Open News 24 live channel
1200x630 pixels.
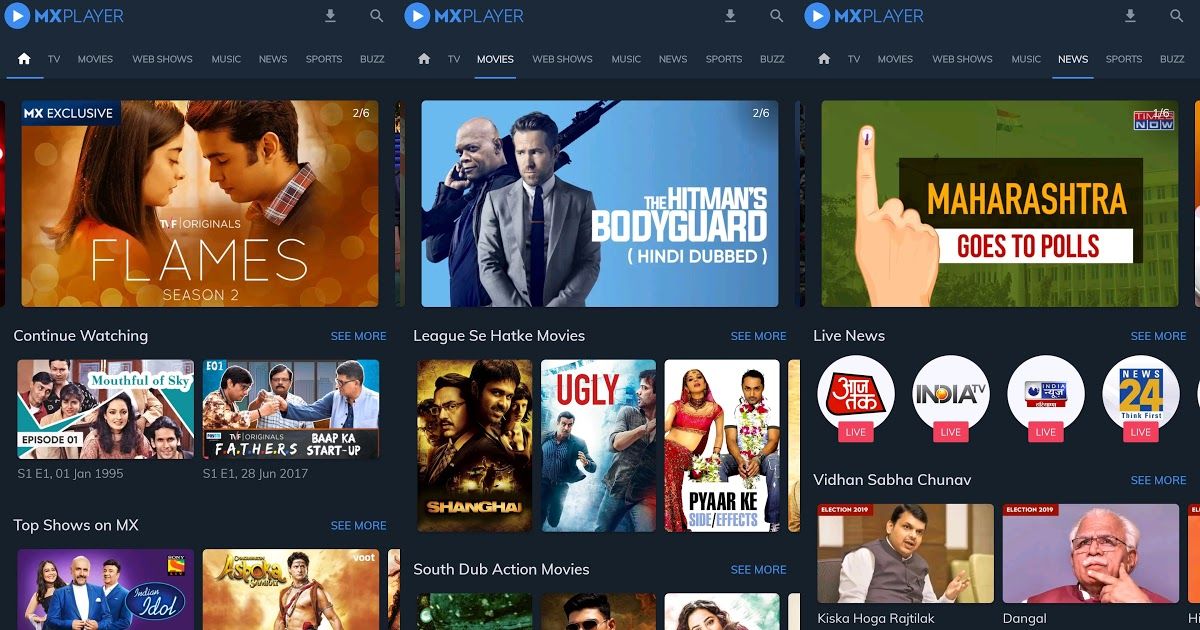point(1141,393)
